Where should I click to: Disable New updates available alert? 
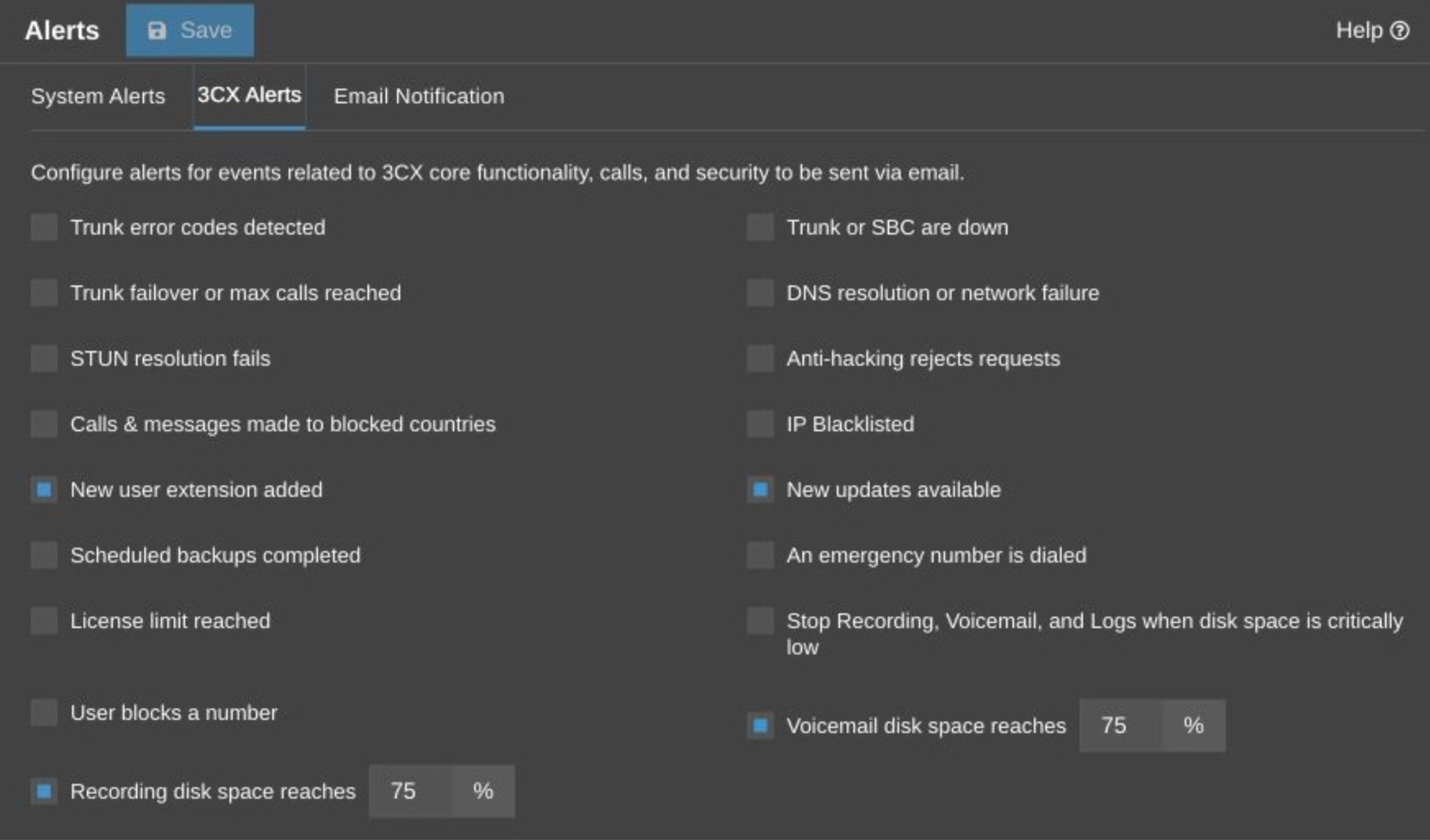point(760,489)
